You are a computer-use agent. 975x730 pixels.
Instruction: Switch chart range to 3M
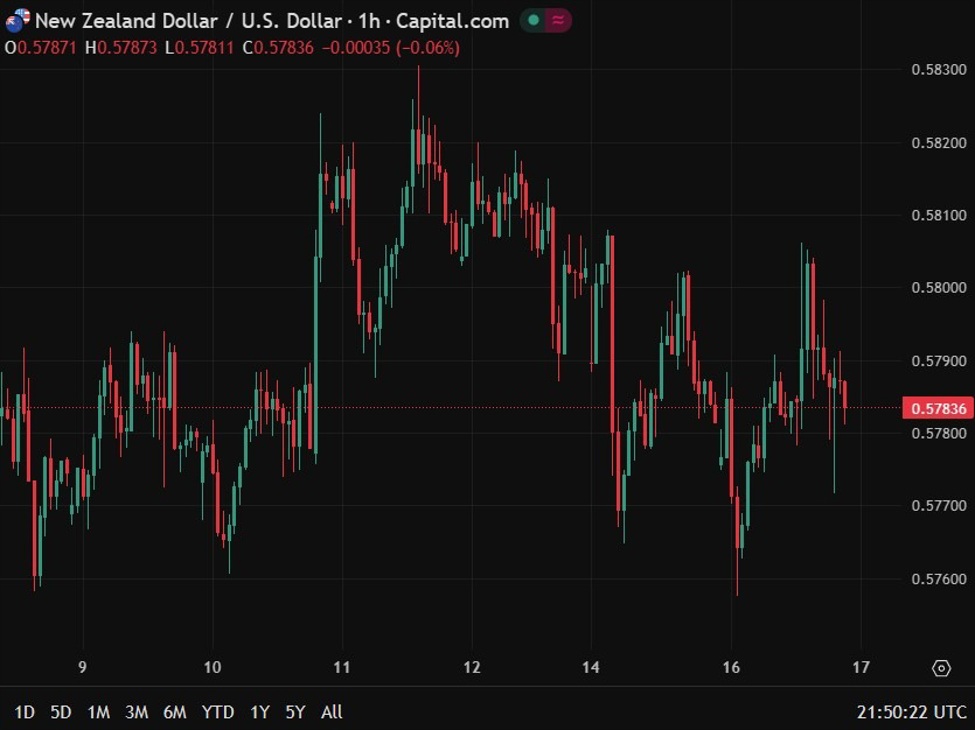[x=136, y=712]
